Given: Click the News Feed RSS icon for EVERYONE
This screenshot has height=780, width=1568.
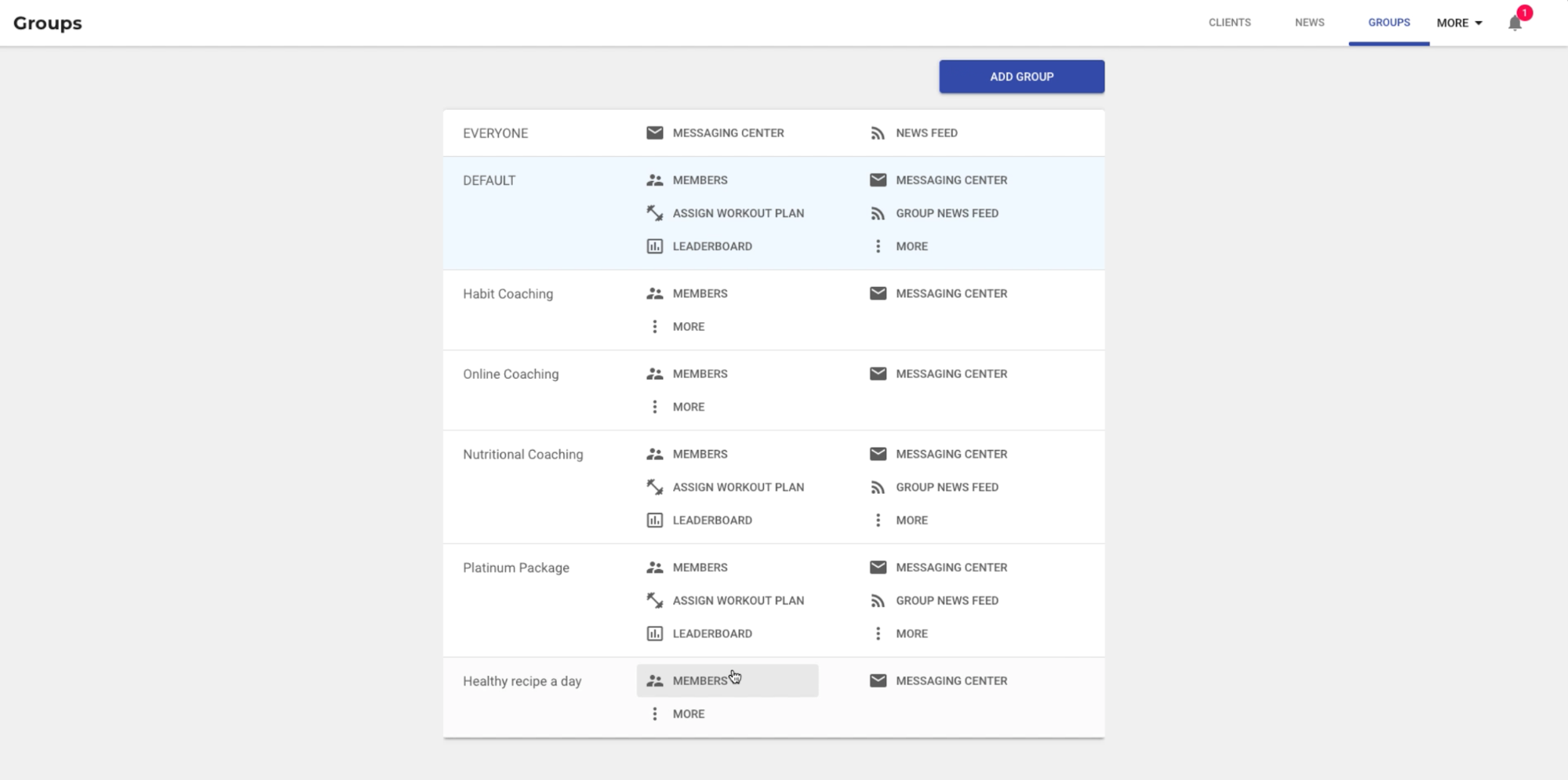Looking at the screenshot, I should pyautogui.click(x=878, y=133).
